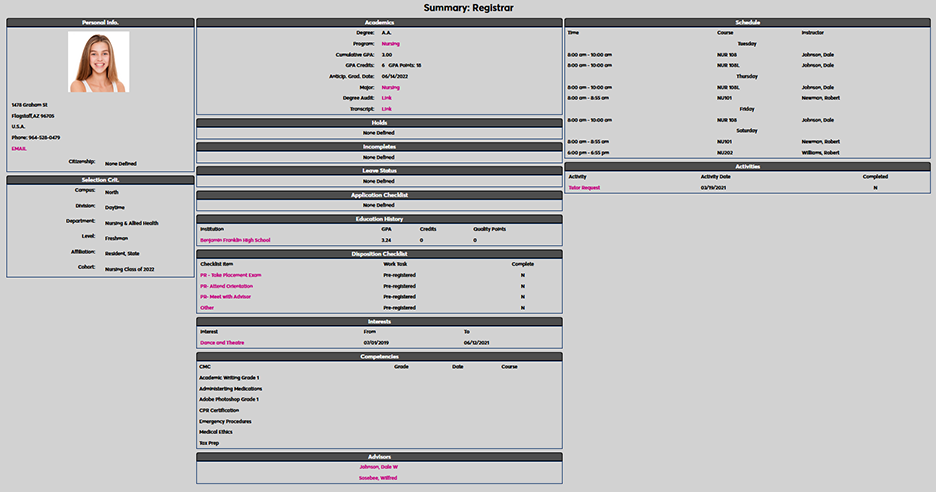Click the 'Summary: Registrar' page title
Image resolution: width=936 pixels, height=492 pixels.
pos(469,8)
